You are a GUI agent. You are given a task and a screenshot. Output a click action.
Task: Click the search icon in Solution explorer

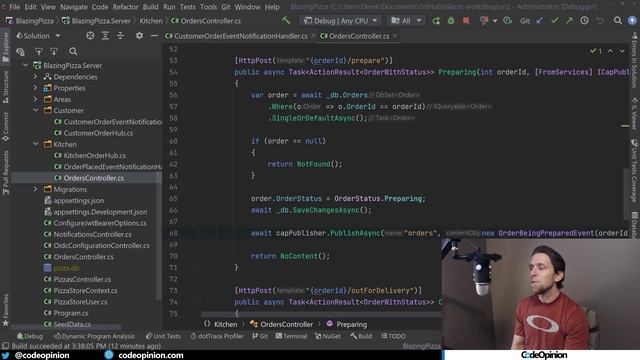tap(73, 51)
